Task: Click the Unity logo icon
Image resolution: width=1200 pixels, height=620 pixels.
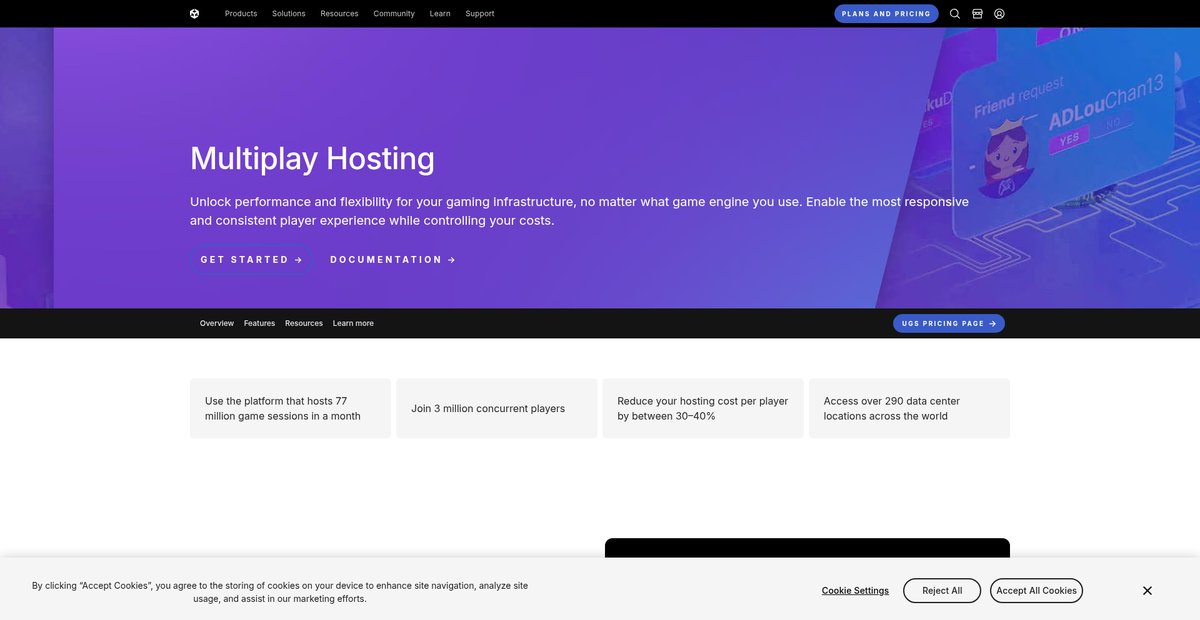Action: (194, 14)
